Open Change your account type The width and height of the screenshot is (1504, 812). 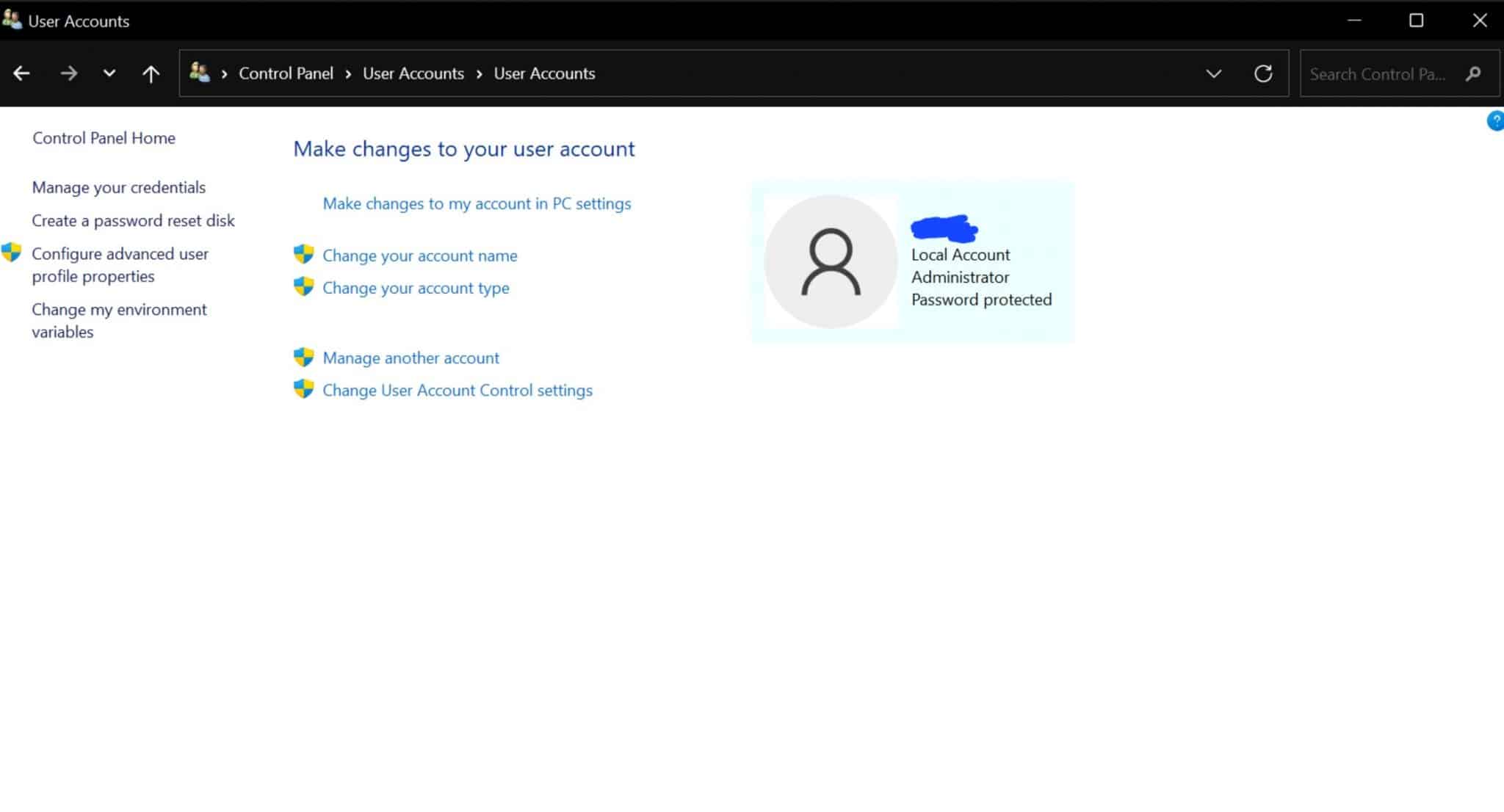[416, 288]
